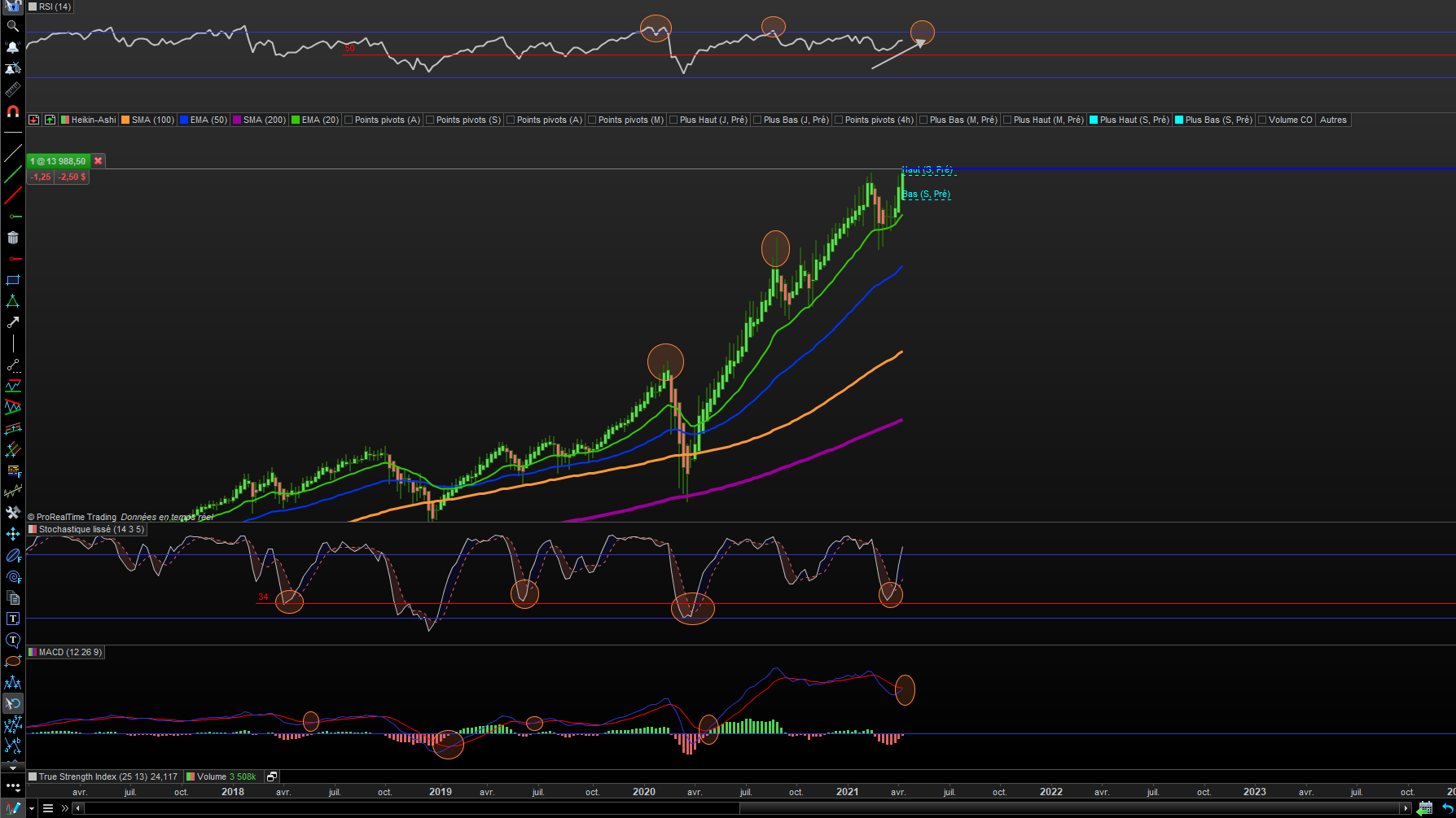Expand the toolbar with the down arrow

point(12,768)
